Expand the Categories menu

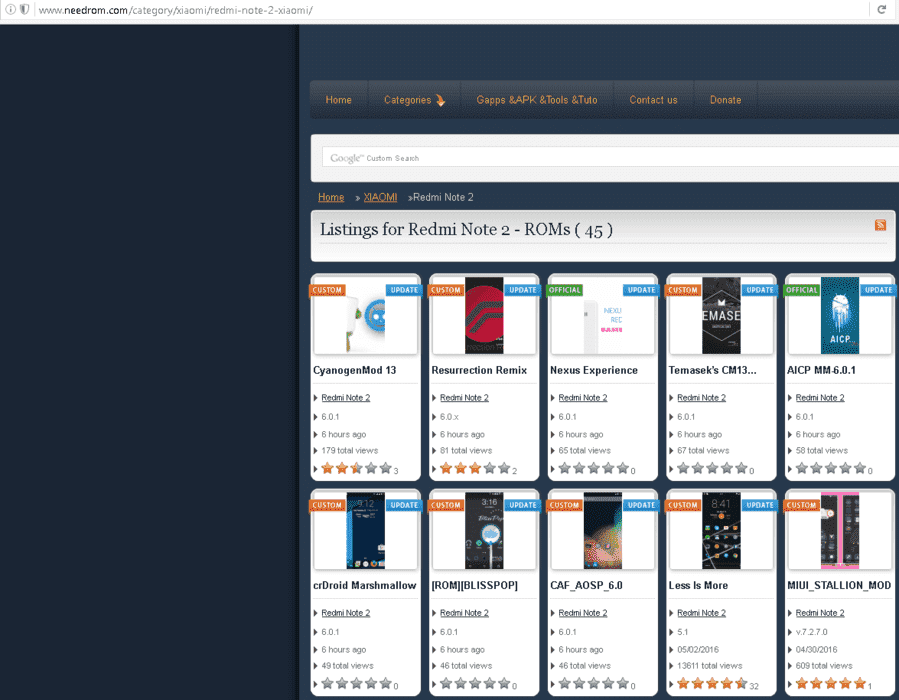pos(414,100)
